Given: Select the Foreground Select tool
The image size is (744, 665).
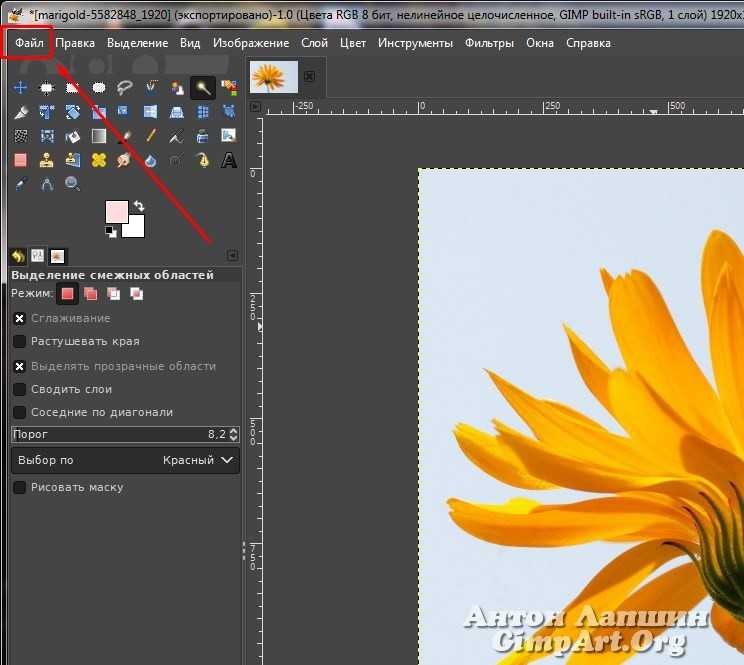Looking at the screenshot, I should (x=177, y=87).
